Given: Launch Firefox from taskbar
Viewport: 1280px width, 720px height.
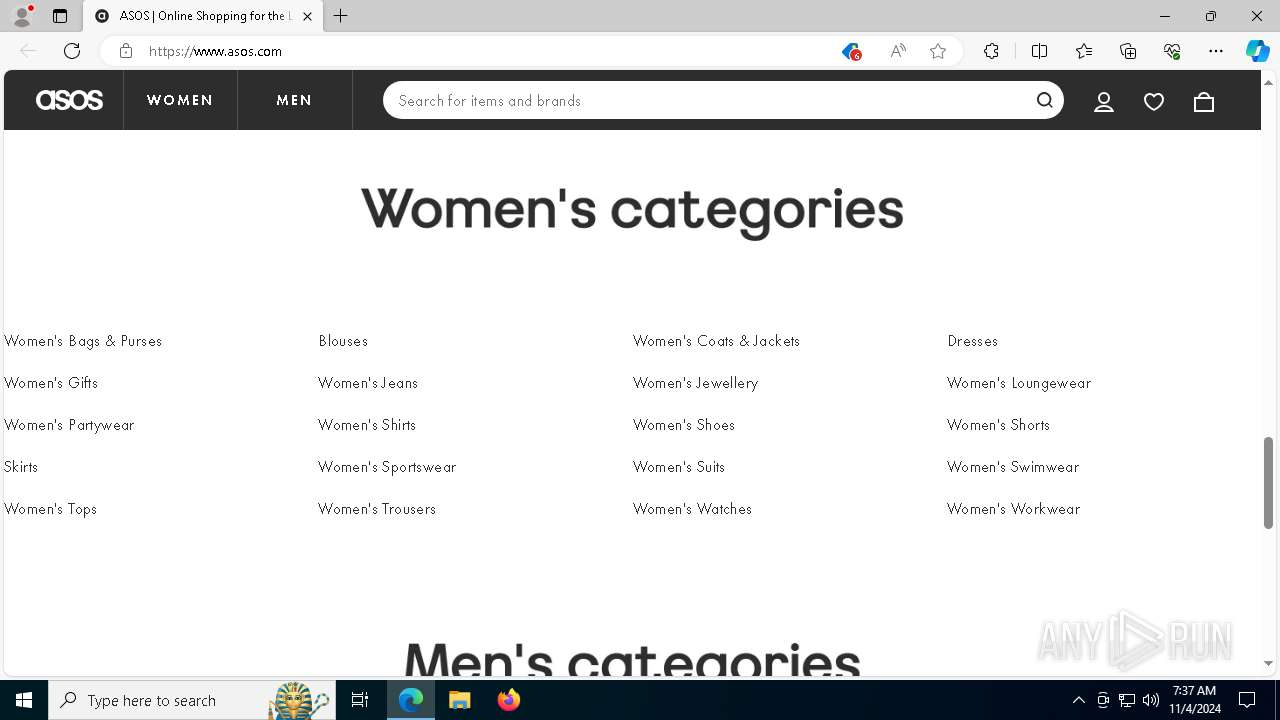Looking at the screenshot, I should 509,700.
